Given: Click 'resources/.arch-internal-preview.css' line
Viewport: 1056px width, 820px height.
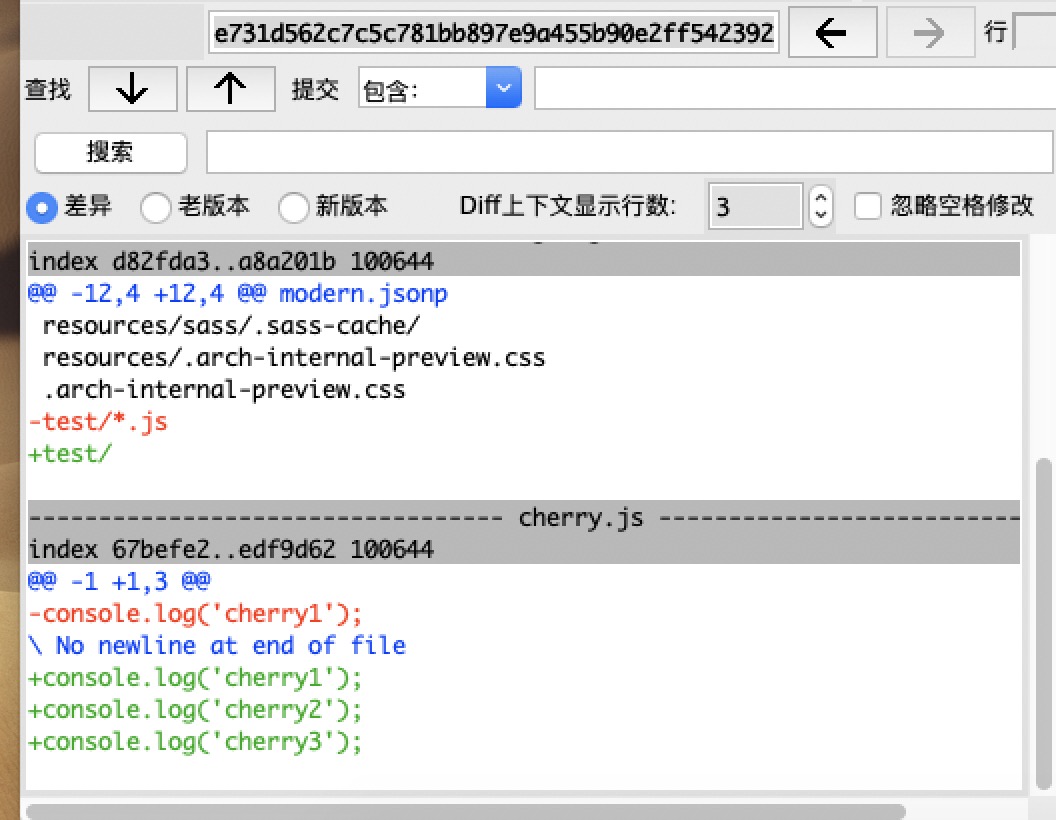Looking at the screenshot, I should pyautogui.click(x=294, y=357).
